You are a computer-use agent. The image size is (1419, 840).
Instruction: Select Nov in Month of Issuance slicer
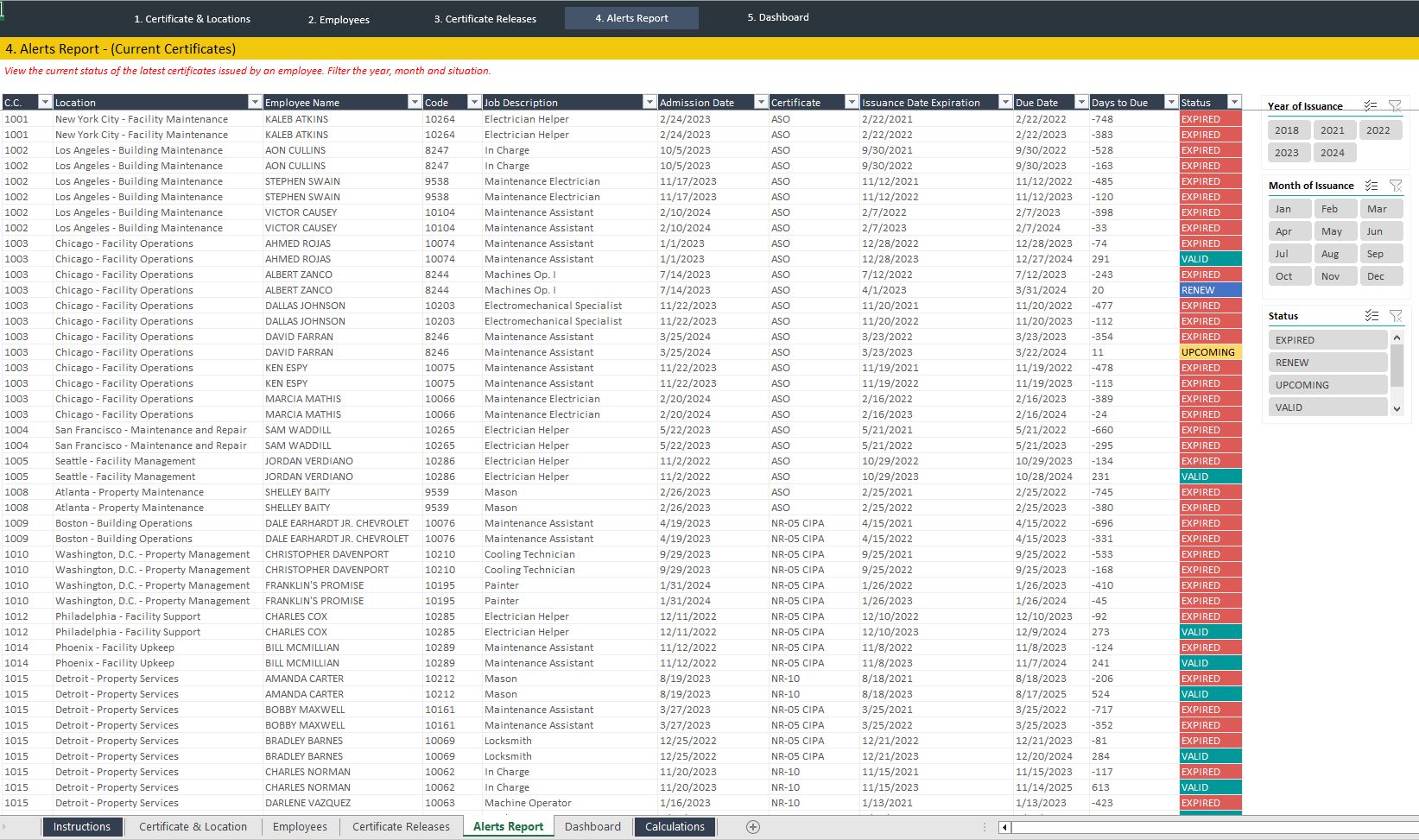pyautogui.click(x=1335, y=276)
